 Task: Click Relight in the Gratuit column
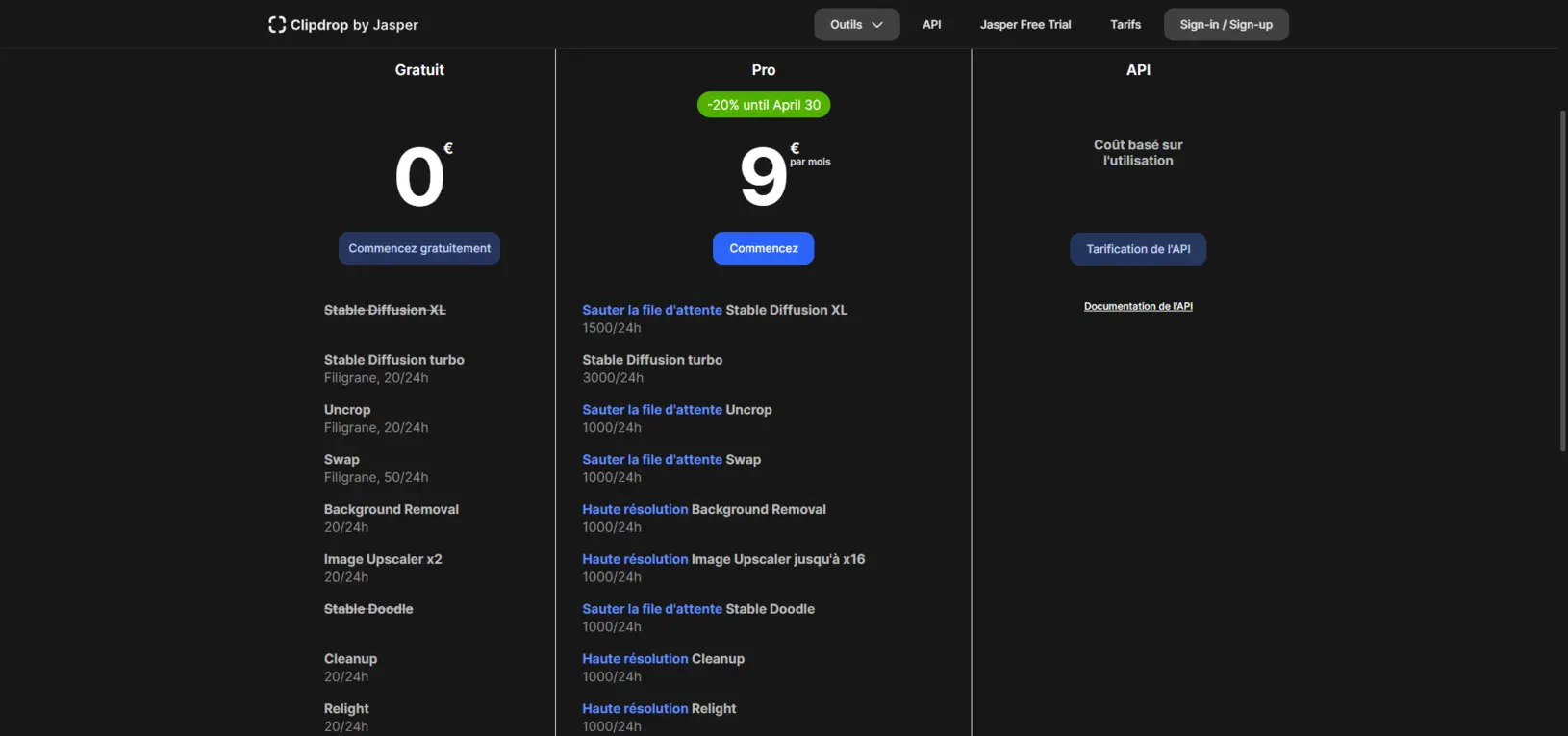click(346, 709)
